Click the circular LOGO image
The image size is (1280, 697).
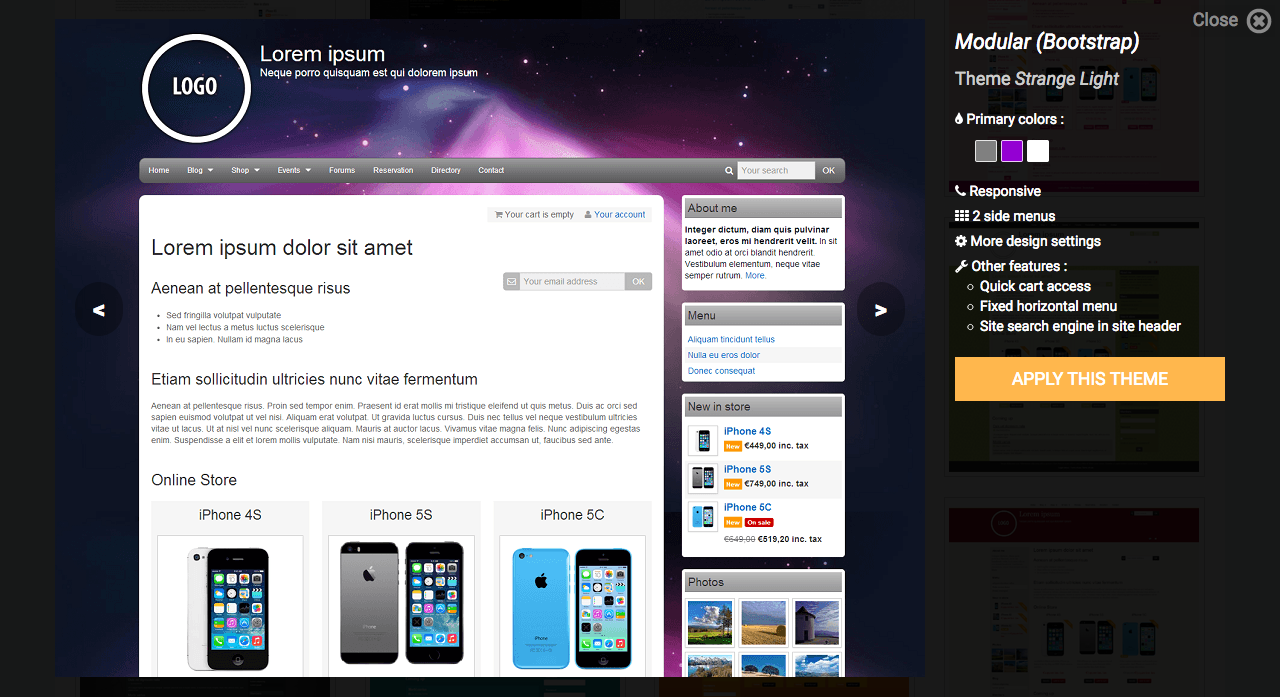(195, 88)
